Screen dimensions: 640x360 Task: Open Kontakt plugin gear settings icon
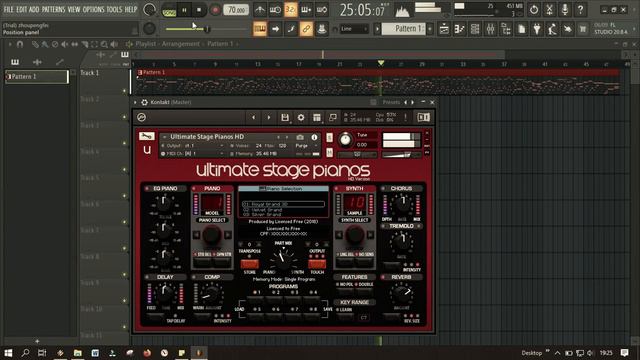coord(144,102)
